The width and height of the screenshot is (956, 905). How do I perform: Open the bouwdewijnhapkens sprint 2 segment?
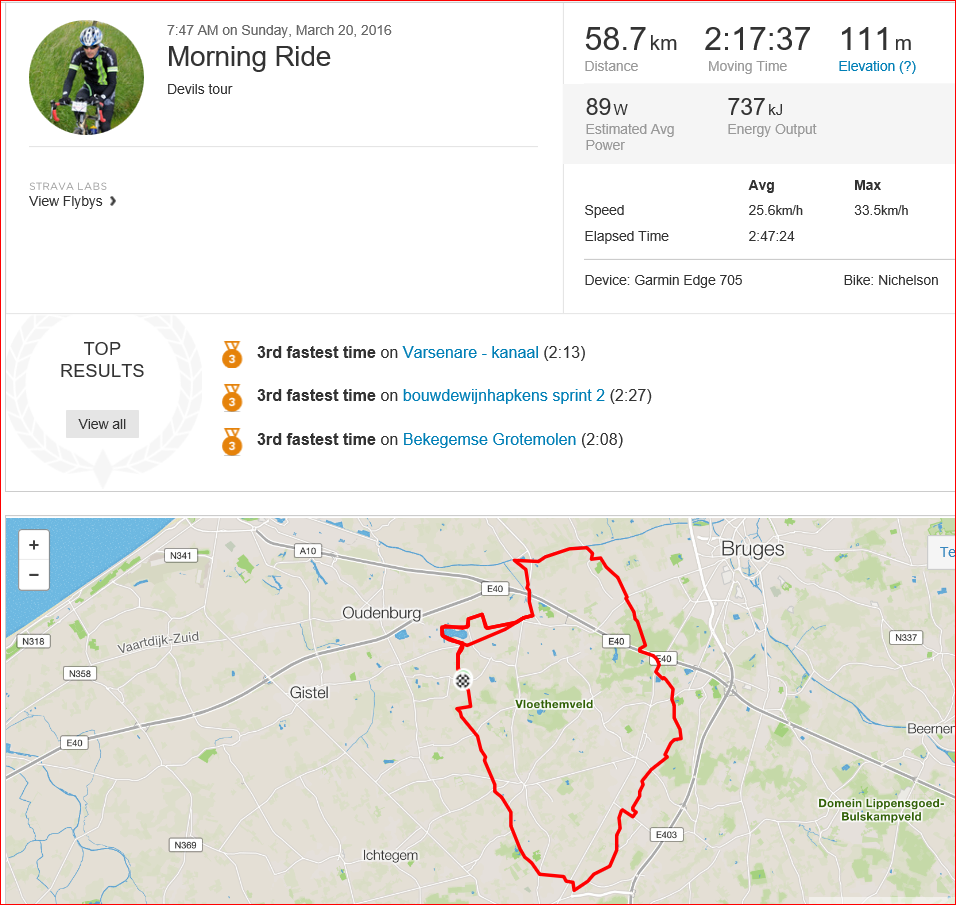click(x=503, y=395)
